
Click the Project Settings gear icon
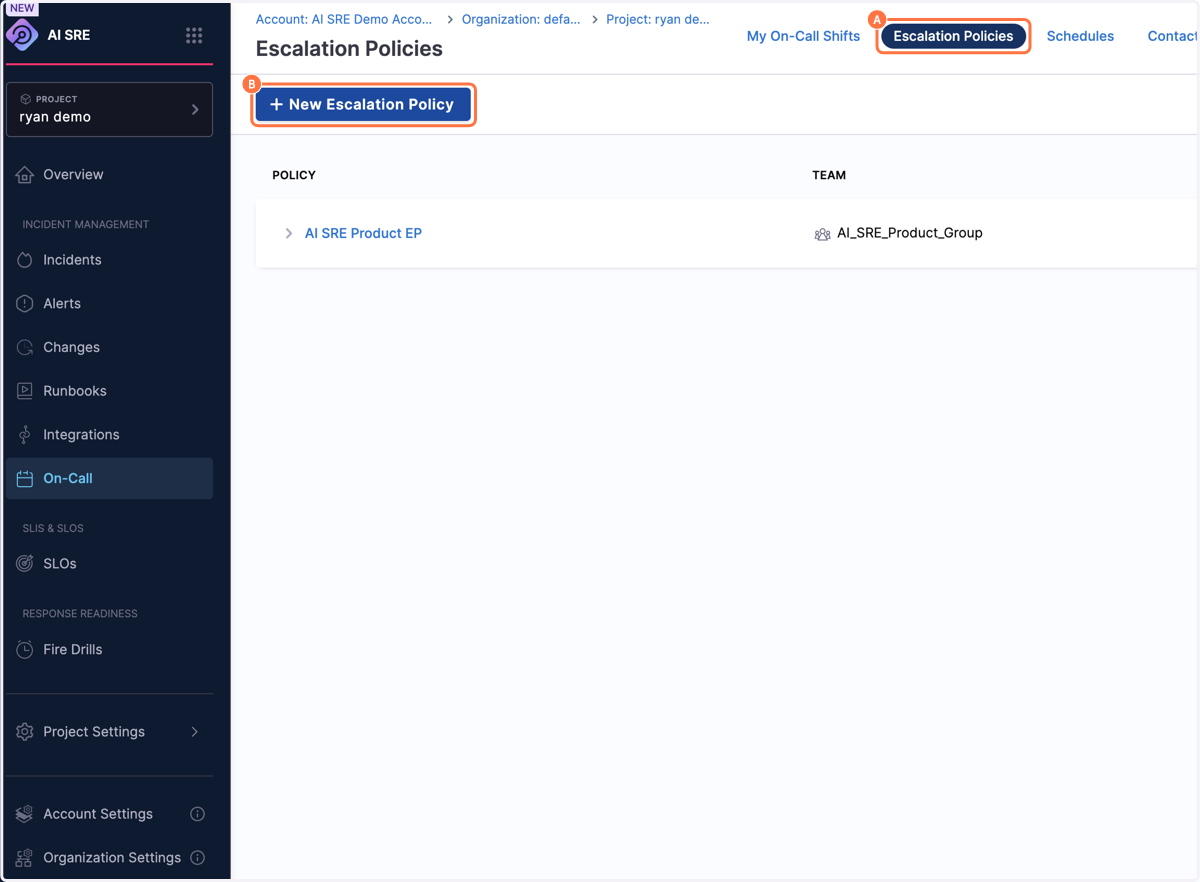(25, 732)
